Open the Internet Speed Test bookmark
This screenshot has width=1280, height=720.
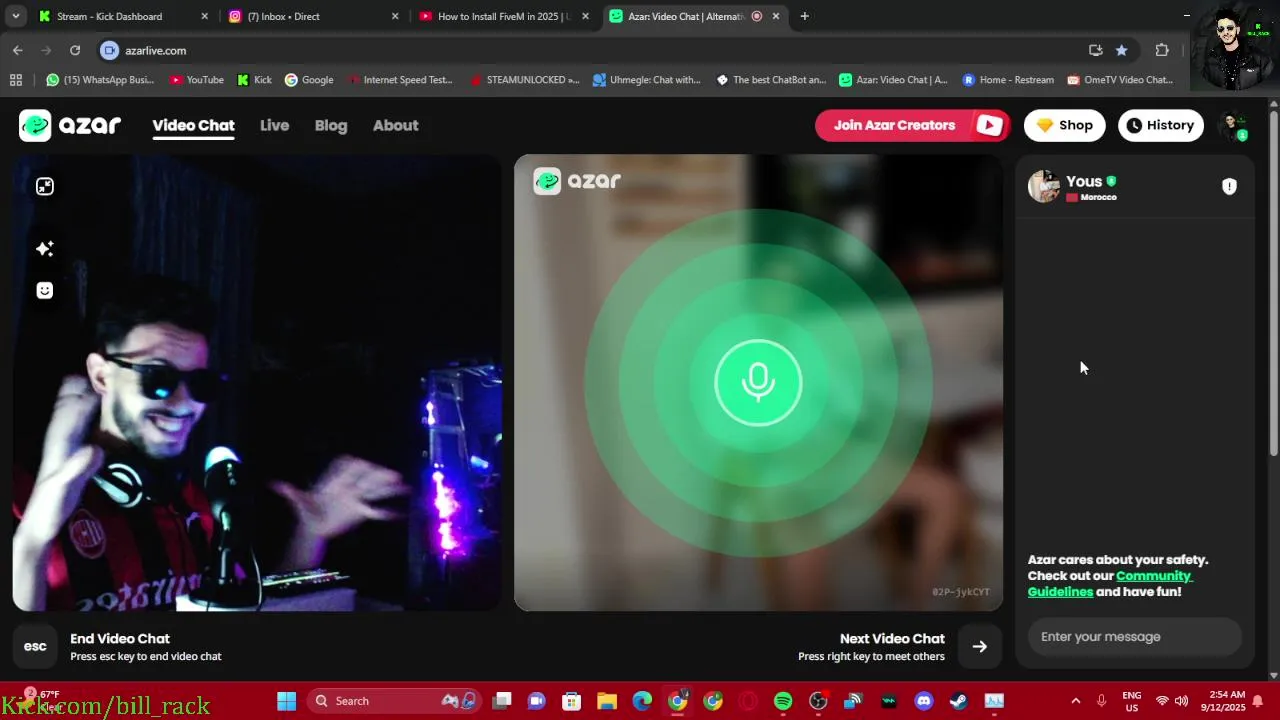[x=399, y=80]
